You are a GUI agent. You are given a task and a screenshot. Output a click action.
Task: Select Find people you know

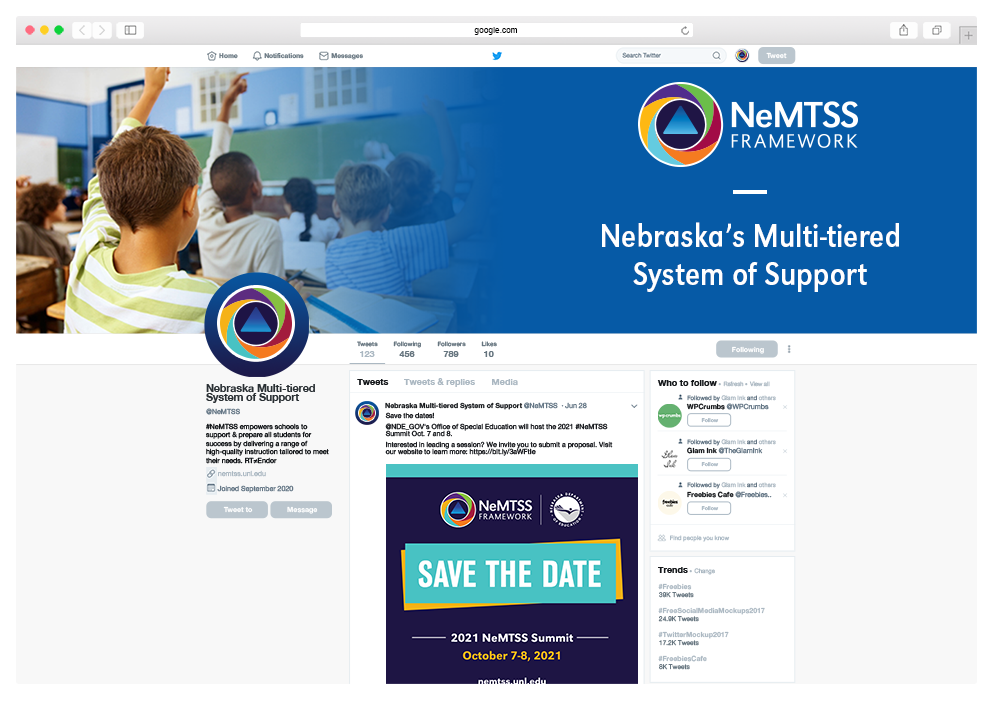(700, 537)
